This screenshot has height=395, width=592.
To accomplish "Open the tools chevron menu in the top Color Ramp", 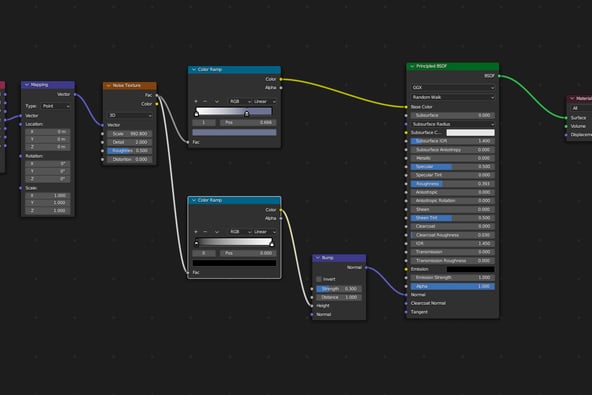I will [x=217, y=101].
